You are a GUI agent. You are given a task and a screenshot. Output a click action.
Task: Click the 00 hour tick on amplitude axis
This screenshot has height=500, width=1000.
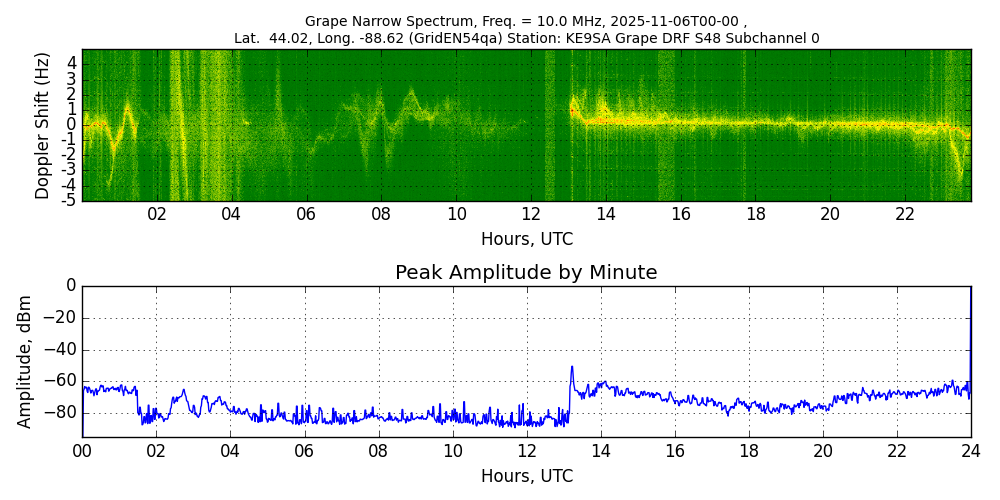tap(82, 451)
